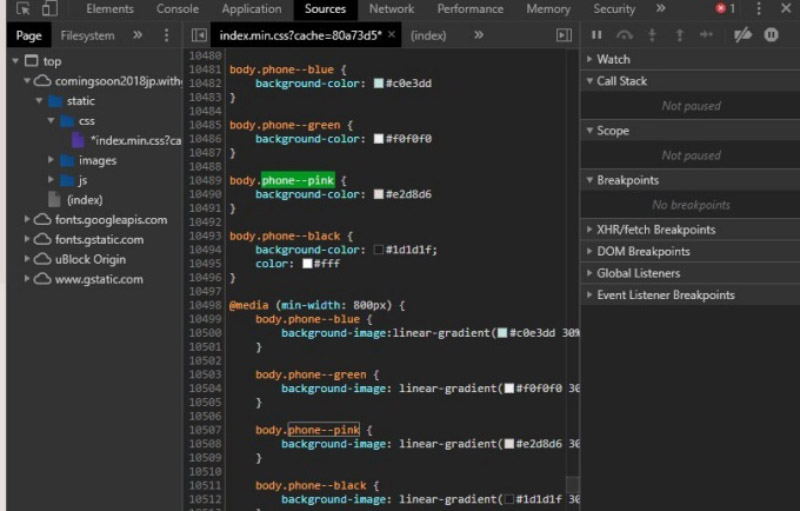Expand fonts.googleapis.com domain
This screenshot has height=511, width=800.
[x=27, y=219]
